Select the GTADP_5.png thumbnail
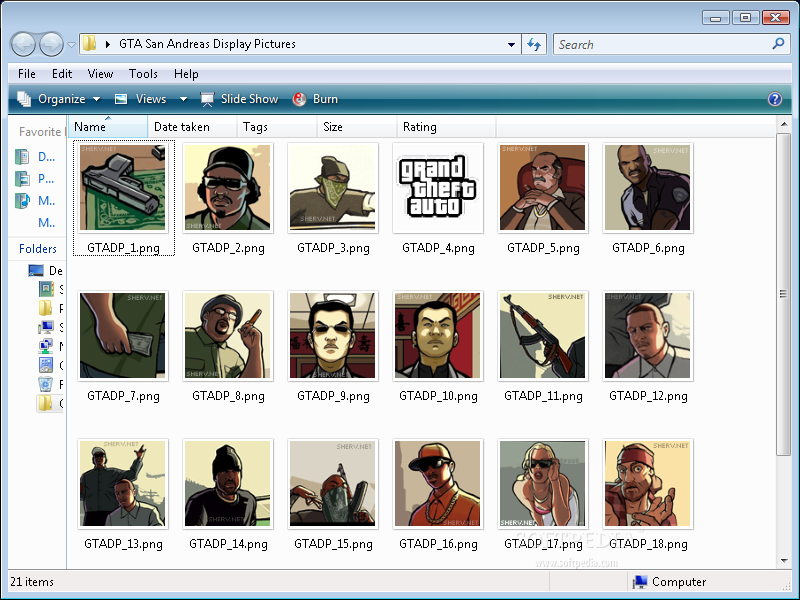The width and height of the screenshot is (800, 600). tap(543, 188)
